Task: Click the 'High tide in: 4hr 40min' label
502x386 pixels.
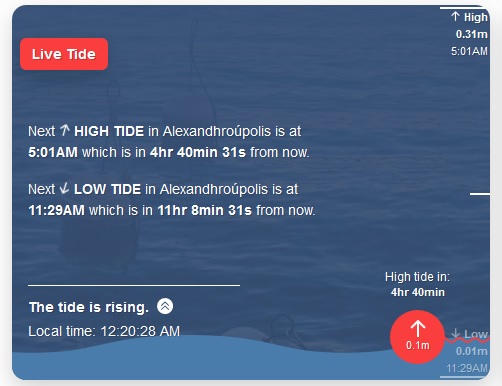Action: point(417,284)
